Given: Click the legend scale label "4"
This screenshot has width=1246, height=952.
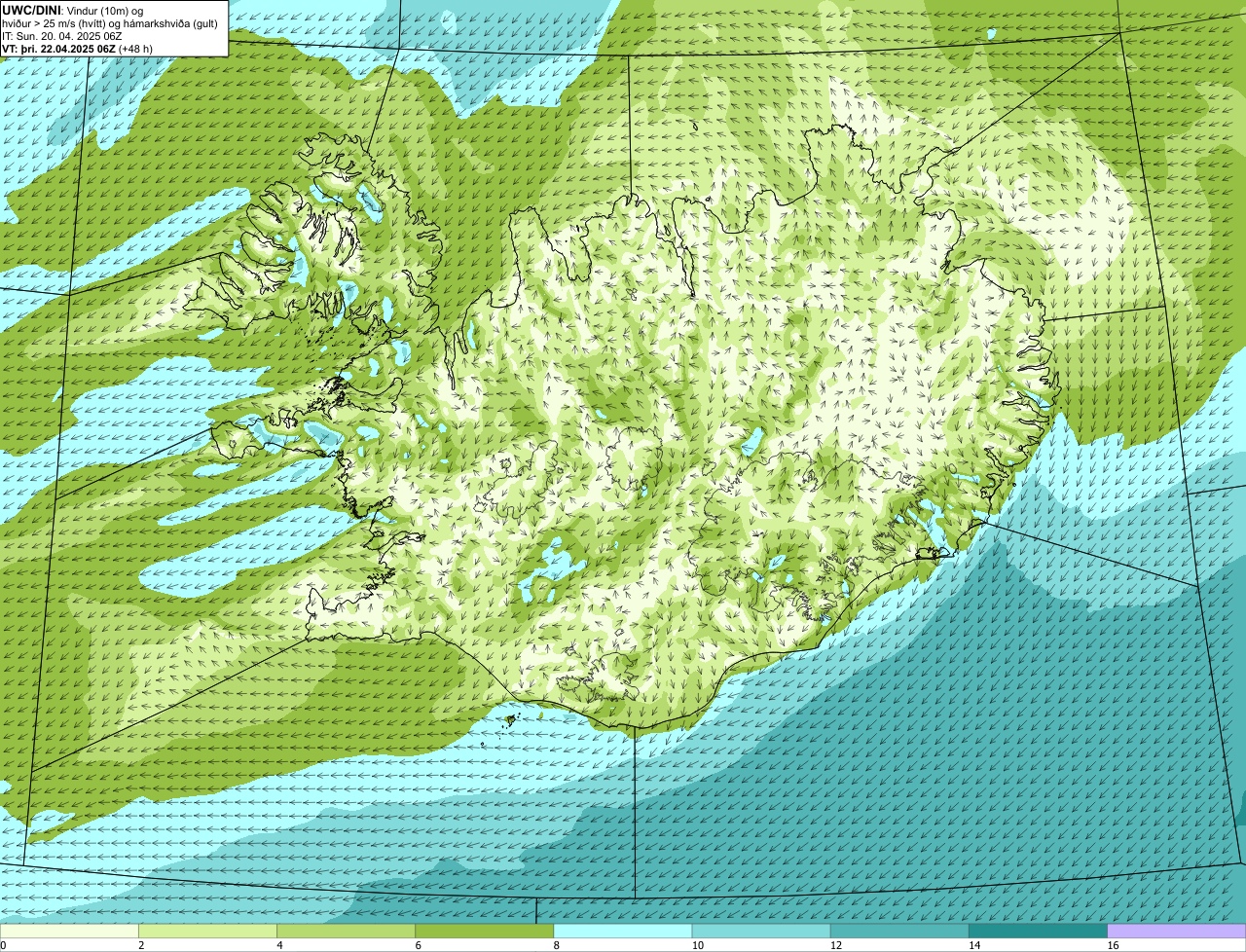Looking at the screenshot, I should pos(279,945).
